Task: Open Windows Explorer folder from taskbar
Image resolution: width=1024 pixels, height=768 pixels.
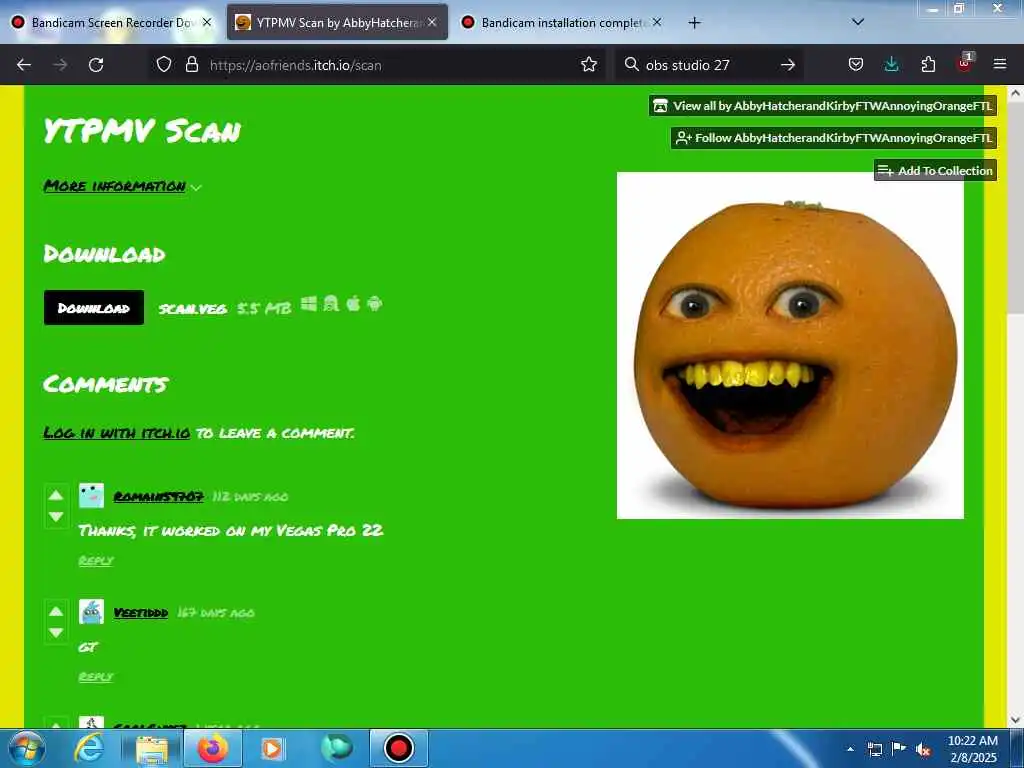Action: click(152, 750)
